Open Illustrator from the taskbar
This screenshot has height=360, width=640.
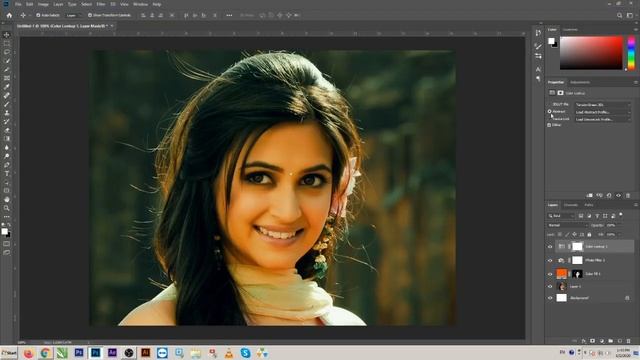coord(145,353)
